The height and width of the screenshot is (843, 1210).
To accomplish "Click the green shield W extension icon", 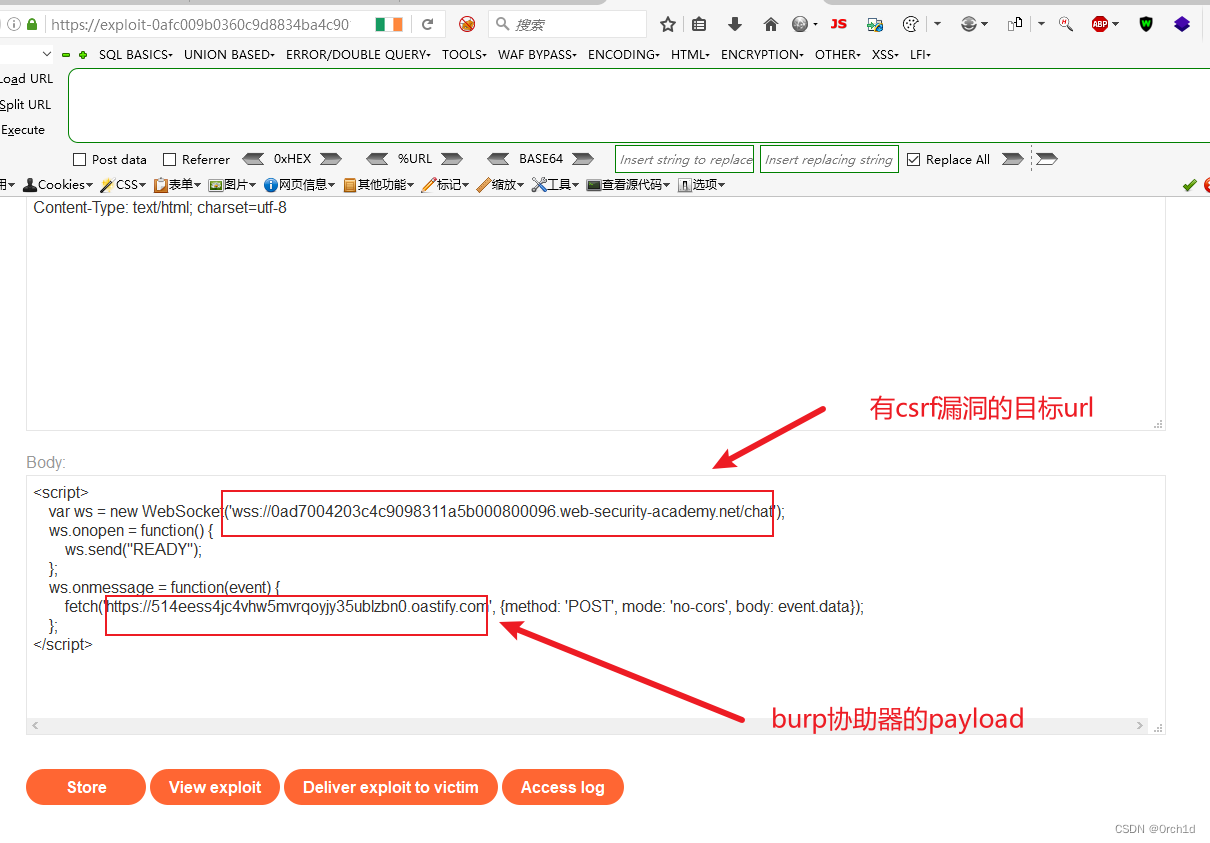I will pos(1146,24).
